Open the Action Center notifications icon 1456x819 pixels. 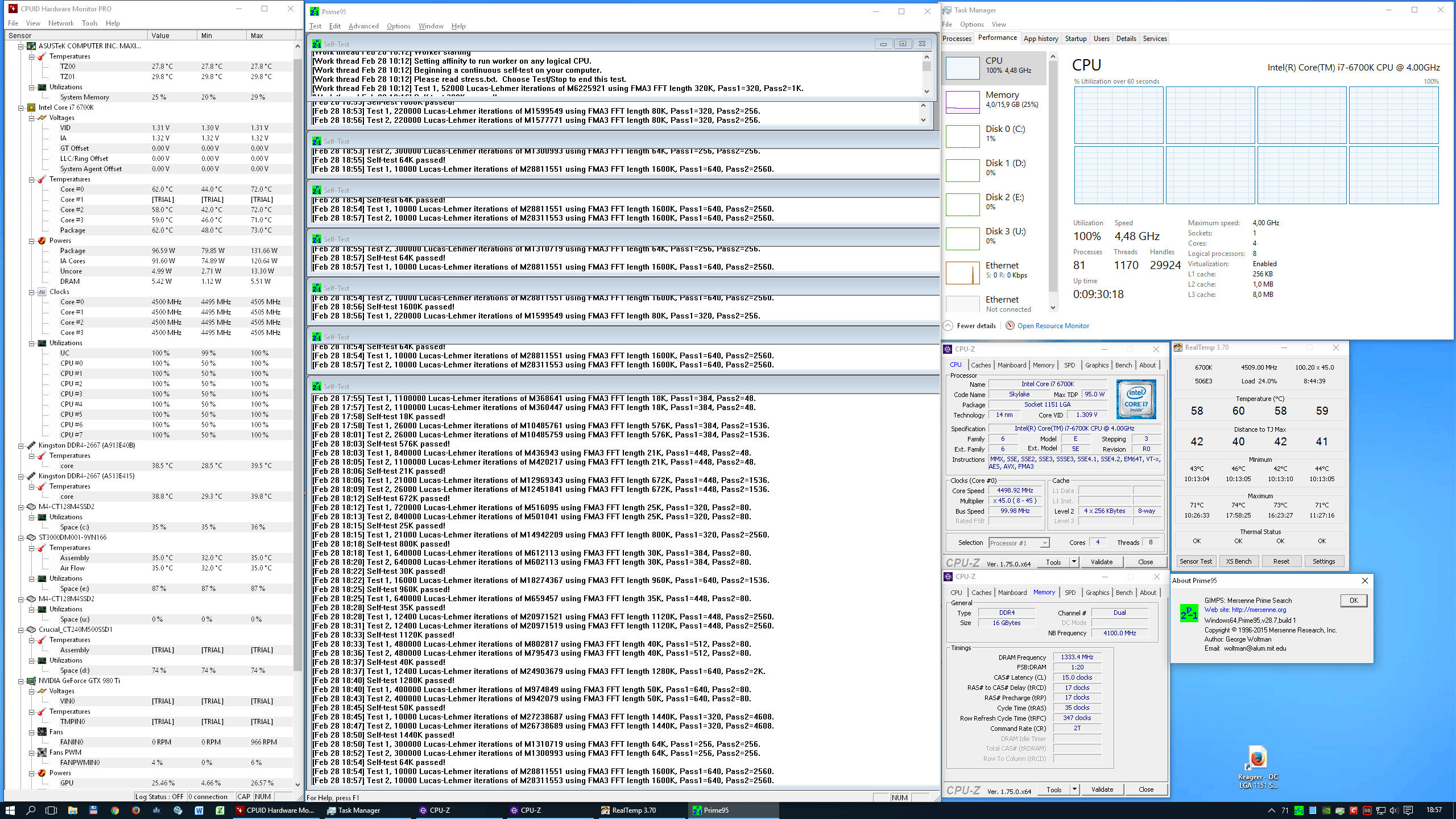click(x=1408, y=810)
